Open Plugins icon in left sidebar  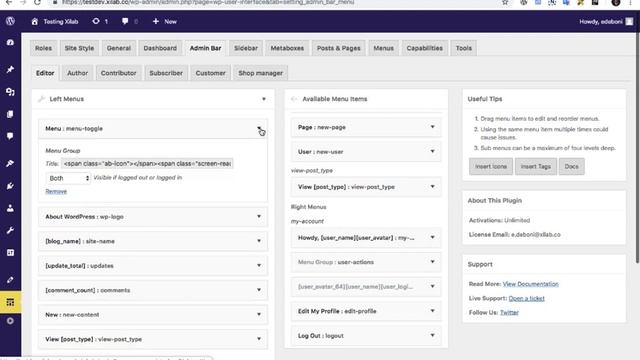[x=10, y=186]
